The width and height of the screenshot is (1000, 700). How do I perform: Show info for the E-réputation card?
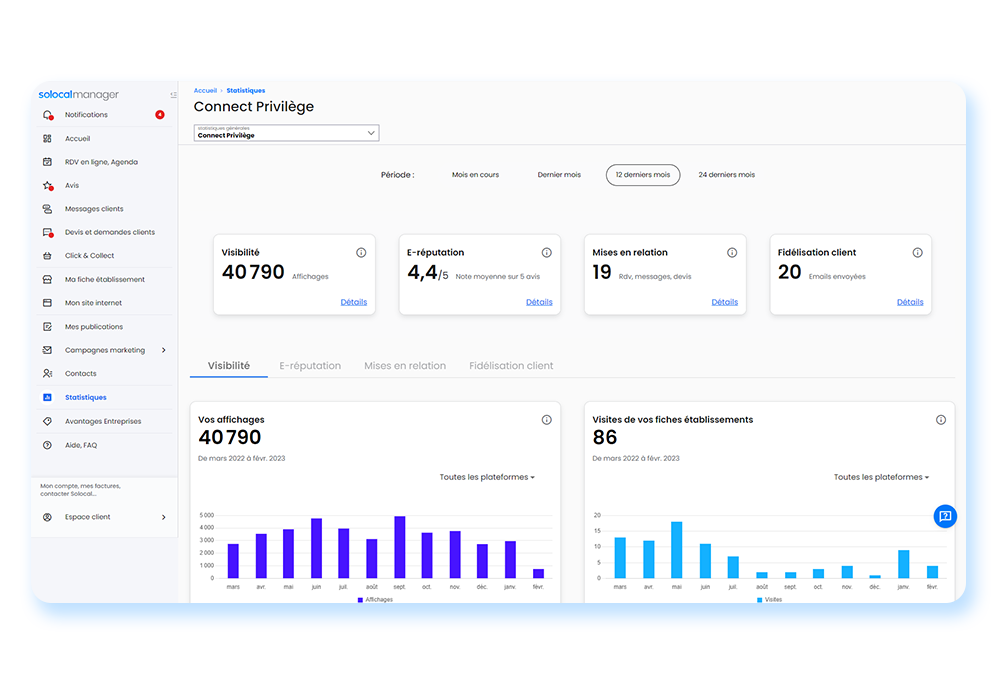(547, 252)
